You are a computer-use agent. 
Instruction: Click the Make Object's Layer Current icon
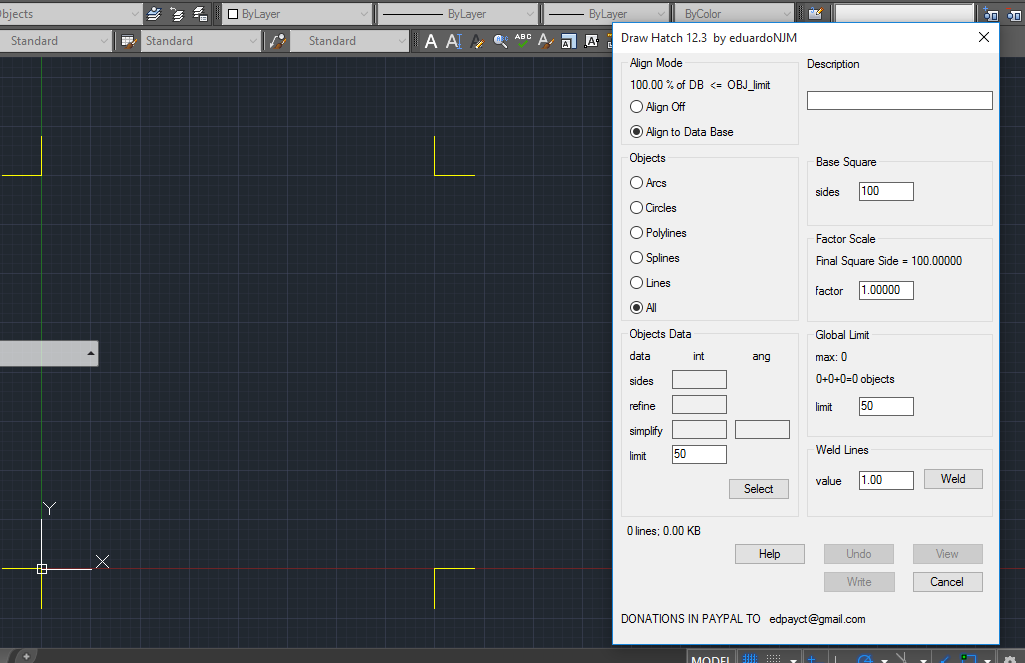pos(151,14)
